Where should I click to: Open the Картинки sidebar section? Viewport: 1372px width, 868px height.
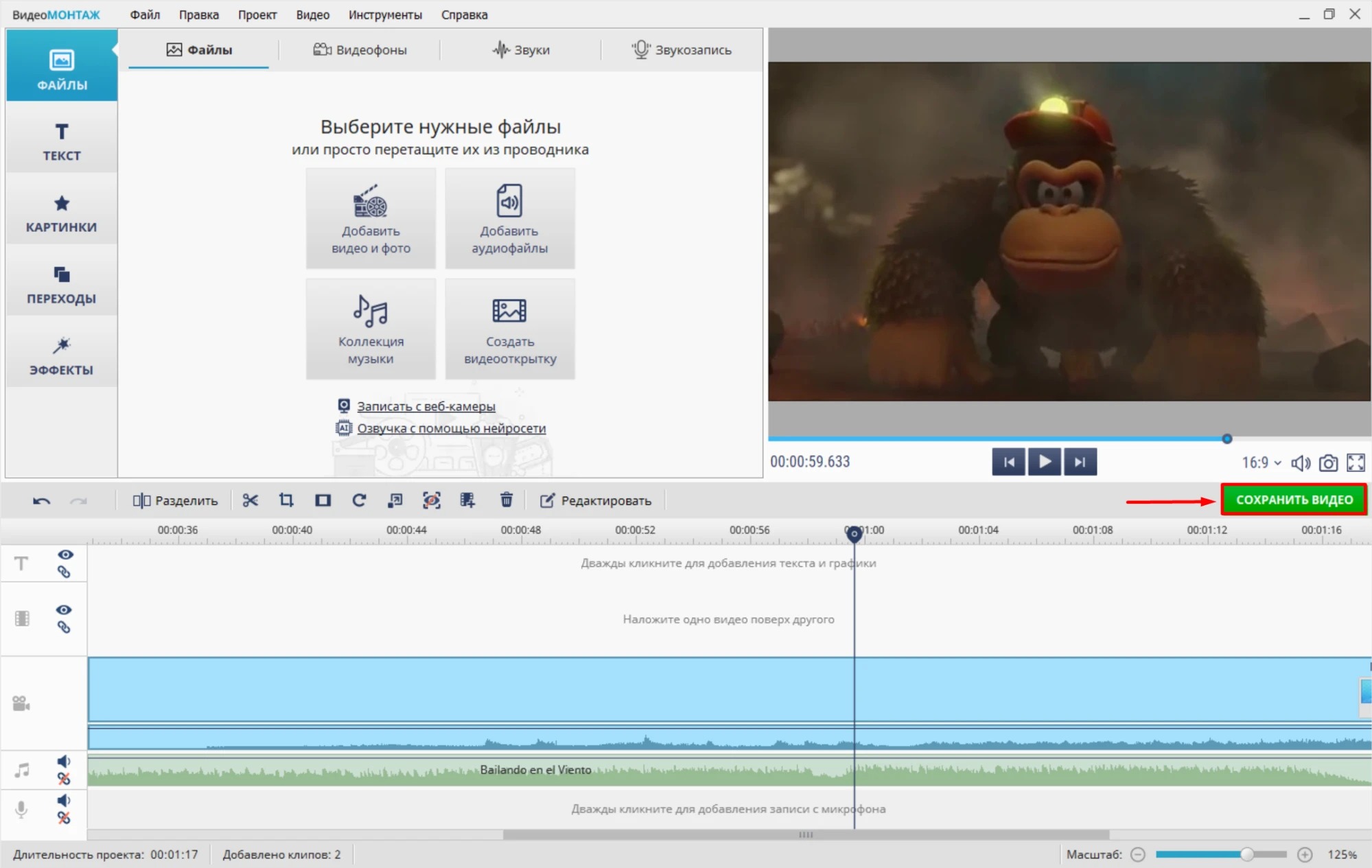click(x=62, y=212)
